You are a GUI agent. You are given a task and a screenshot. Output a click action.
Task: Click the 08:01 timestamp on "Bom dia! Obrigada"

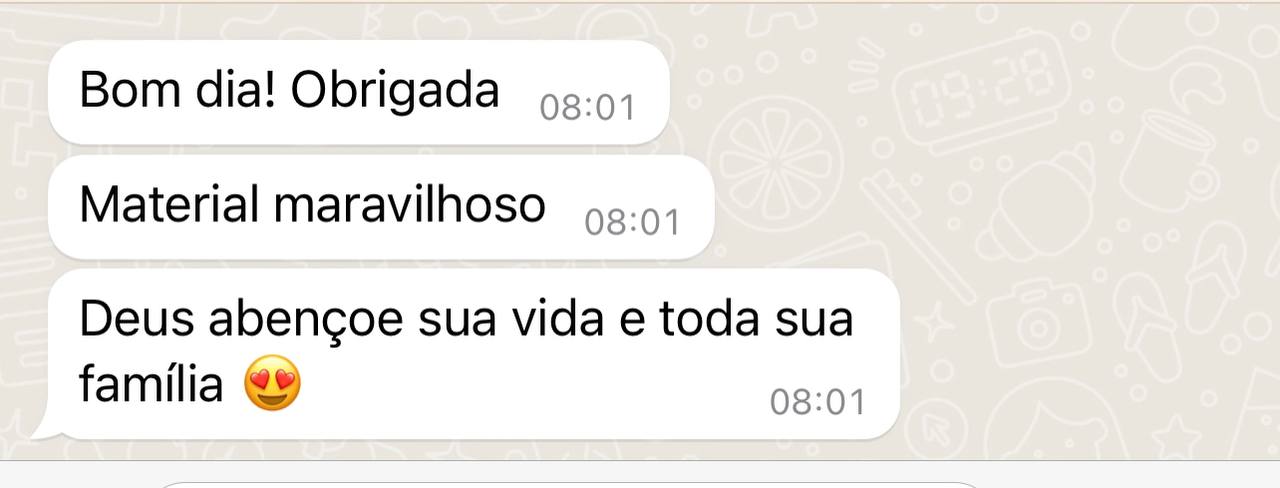[587, 107]
